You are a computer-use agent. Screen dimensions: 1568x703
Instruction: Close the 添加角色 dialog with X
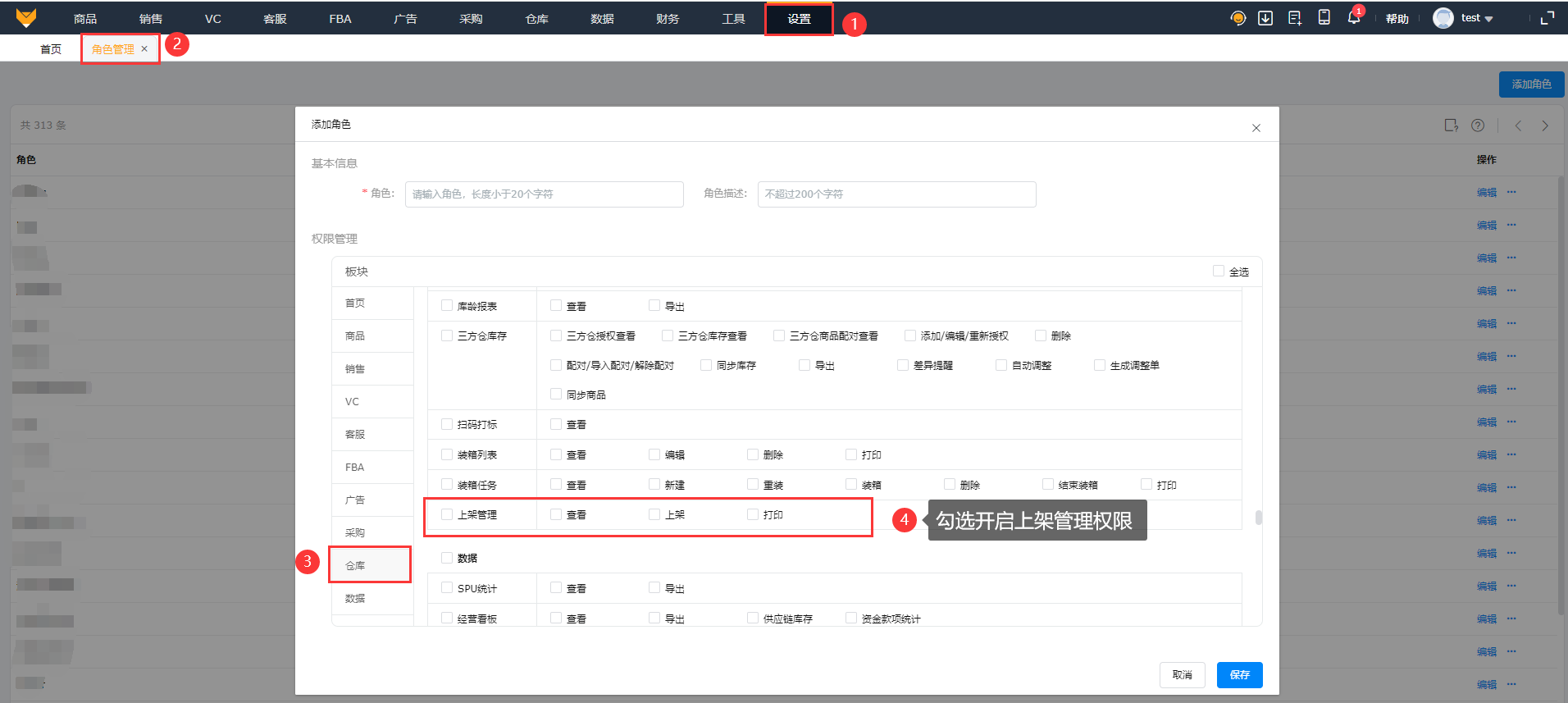[x=1256, y=128]
